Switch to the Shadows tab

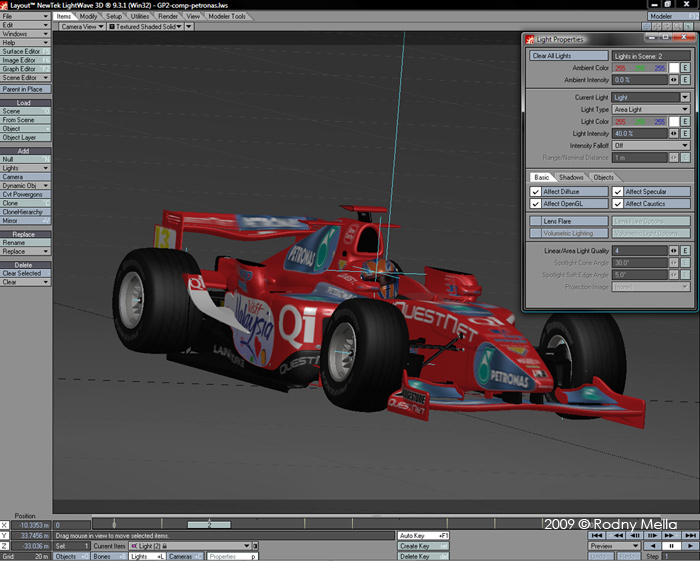click(571, 177)
